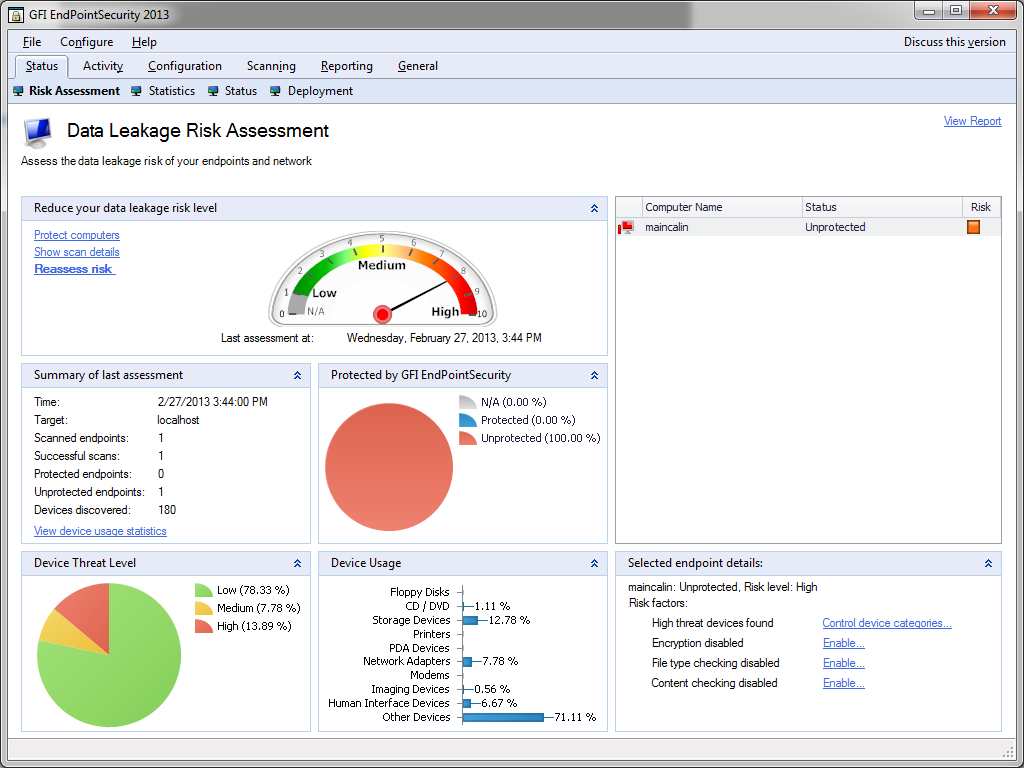Click the red Unprotected legend swatch
1024x768 pixels.
467,438
